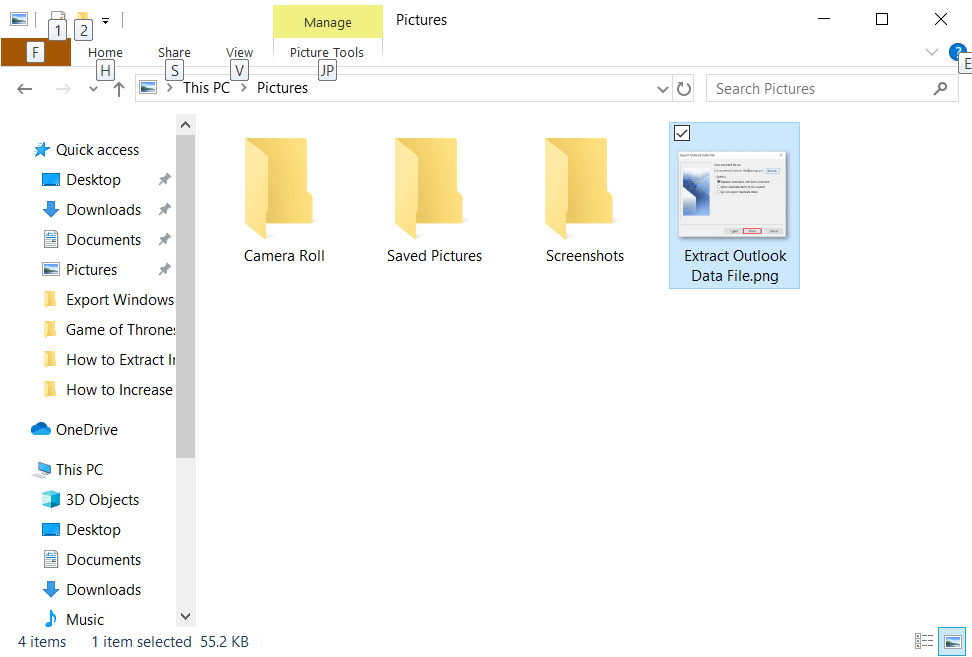Open the Export Windows folder shortcut

pos(108,300)
